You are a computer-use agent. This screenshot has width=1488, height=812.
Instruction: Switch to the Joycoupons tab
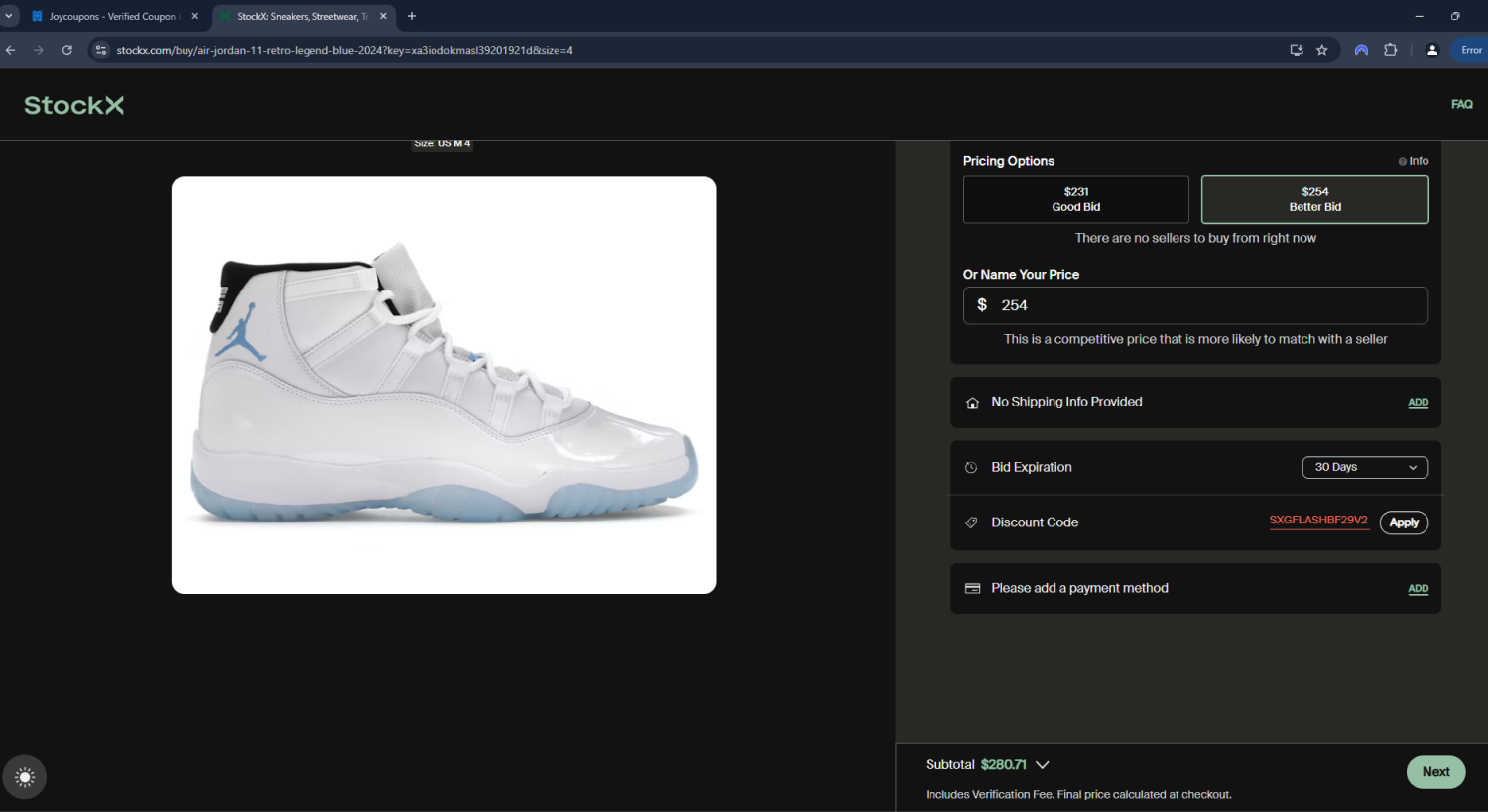pyautogui.click(x=111, y=16)
